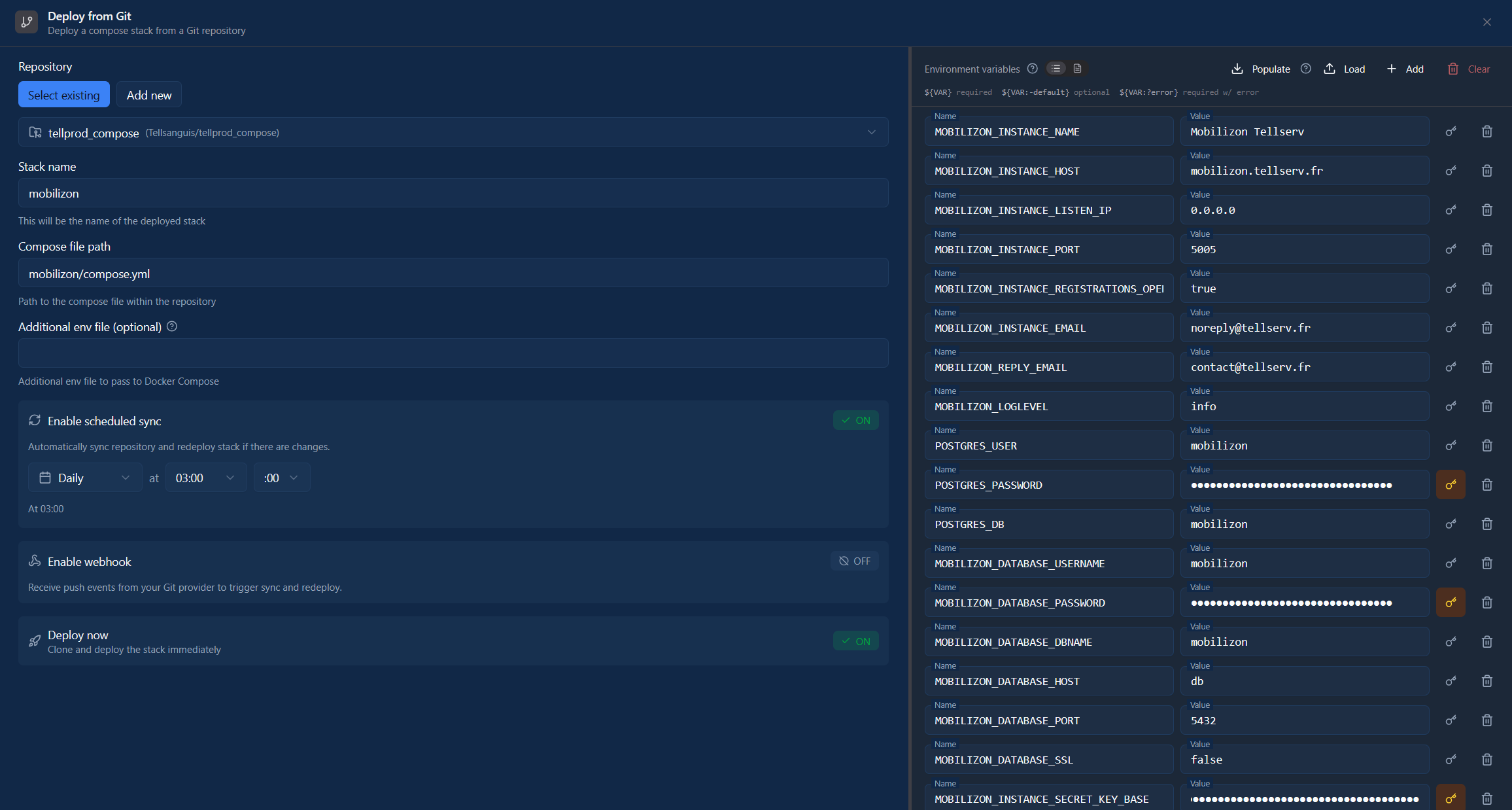Delete the MOBILIZON_INSTANCE_NAME variable

(1486, 131)
